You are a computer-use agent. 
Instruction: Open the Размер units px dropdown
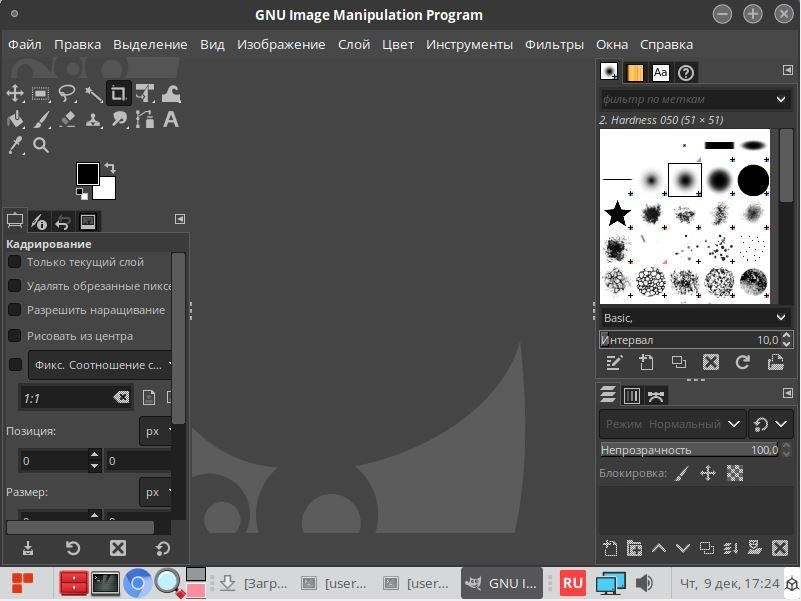[x=155, y=493]
